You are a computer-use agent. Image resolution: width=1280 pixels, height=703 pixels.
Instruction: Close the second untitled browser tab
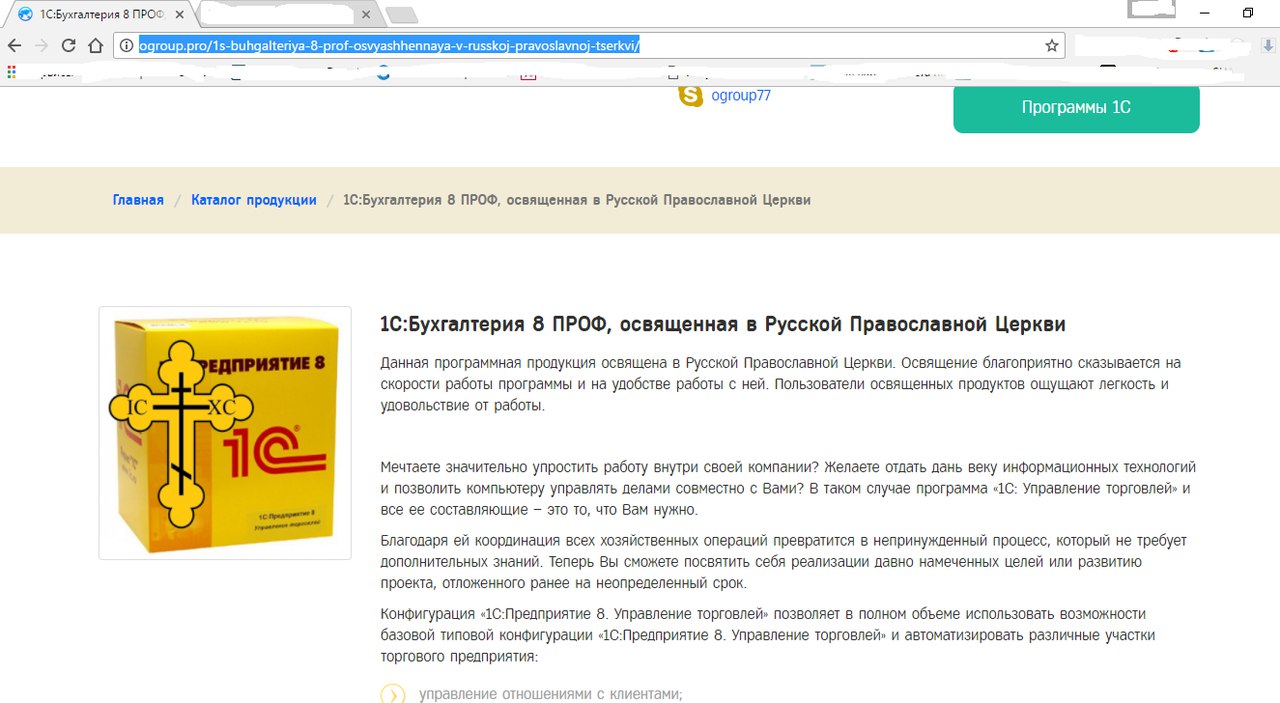(366, 15)
